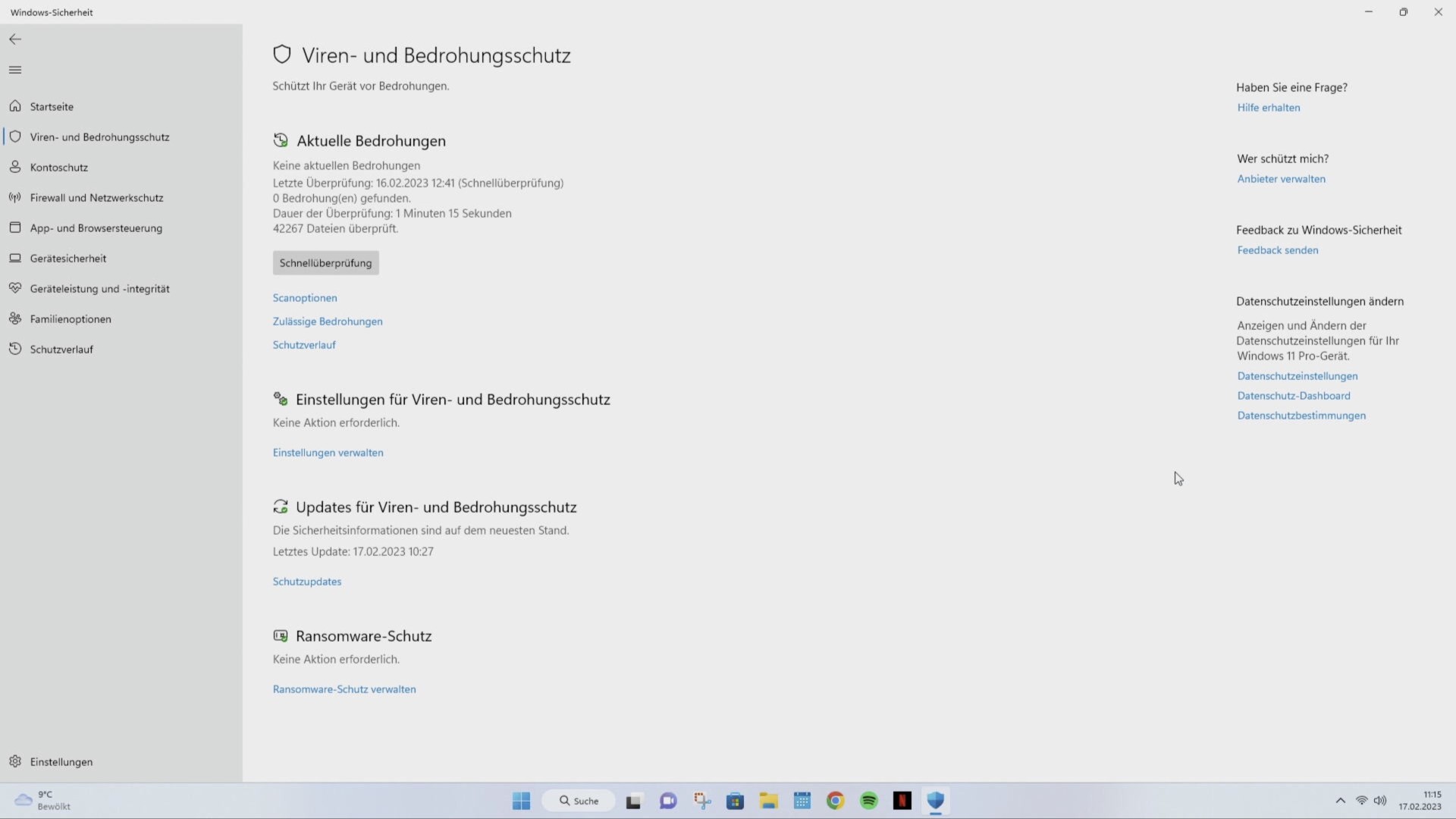This screenshot has height=819, width=1456.
Task: Open the Scanoptionen link
Action: [x=305, y=298]
